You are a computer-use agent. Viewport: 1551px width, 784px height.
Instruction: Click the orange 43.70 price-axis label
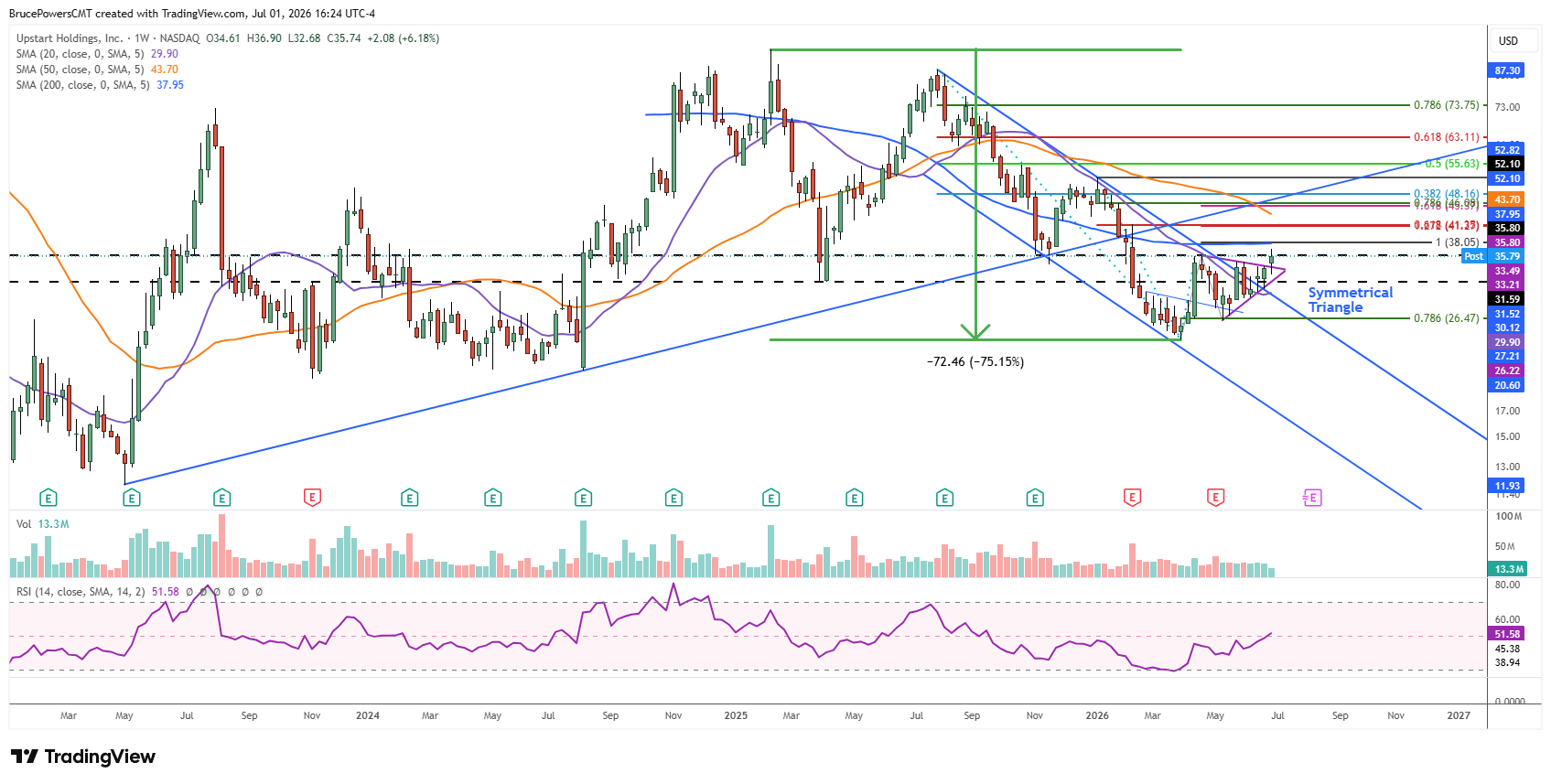tap(1507, 199)
